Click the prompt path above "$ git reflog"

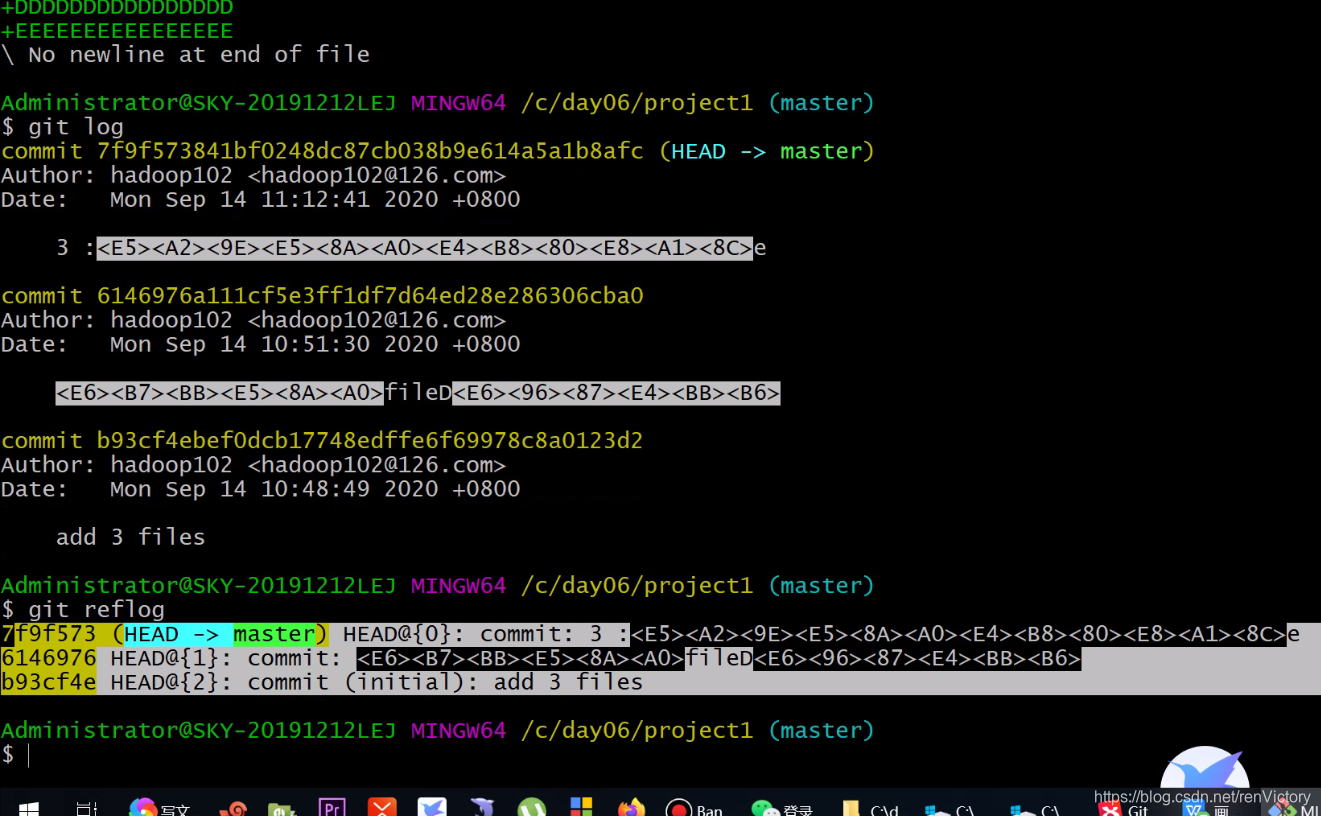pos(636,586)
